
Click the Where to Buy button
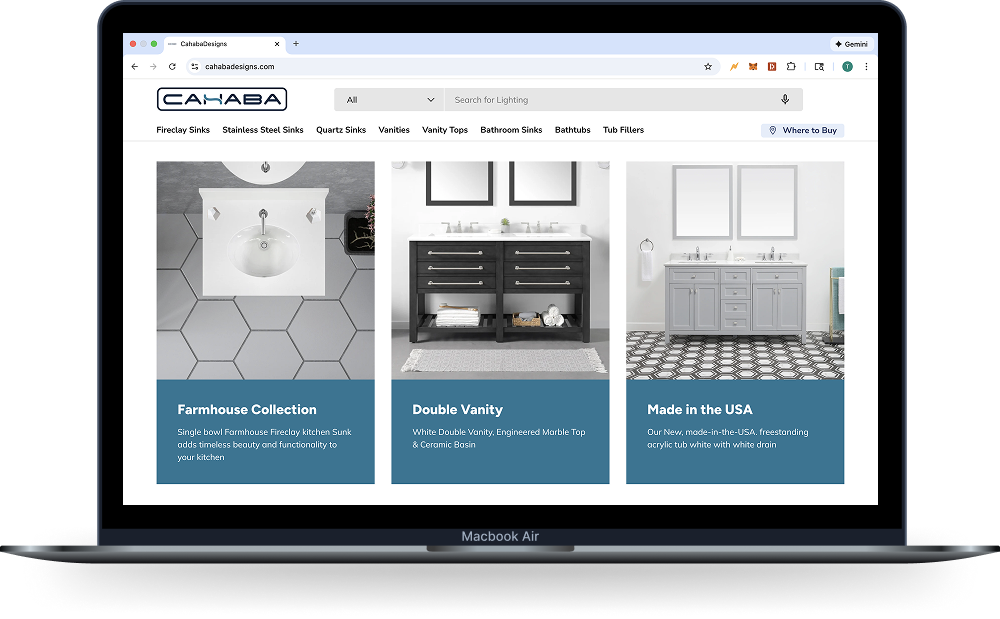click(x=802, y=130)
